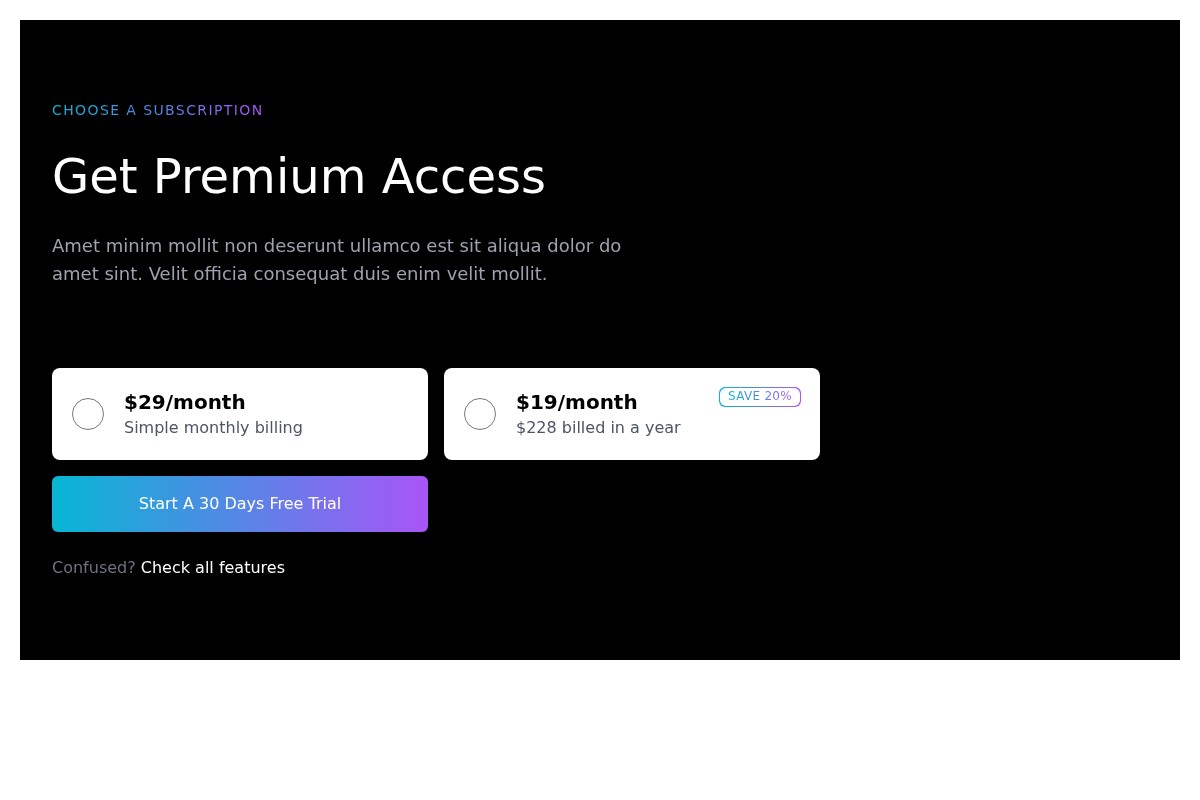Open the Check all features link

212,568
